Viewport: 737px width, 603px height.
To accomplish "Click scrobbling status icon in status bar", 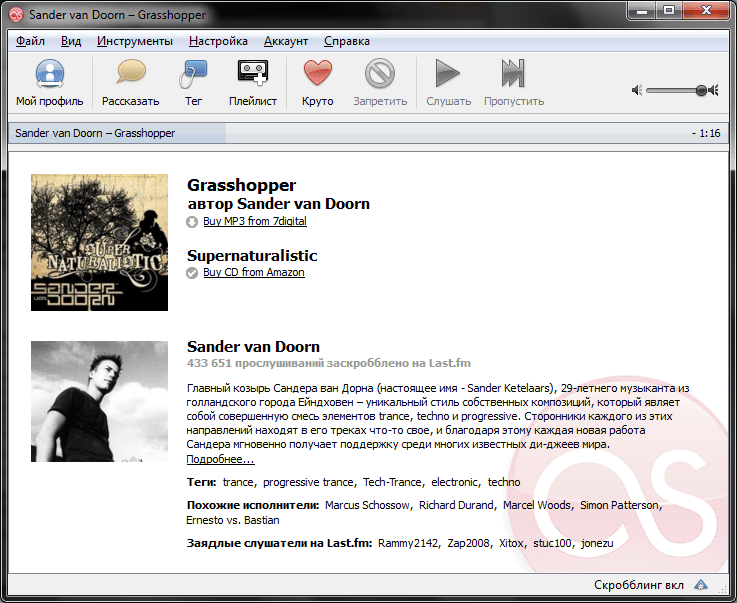I will coord(701,585).
